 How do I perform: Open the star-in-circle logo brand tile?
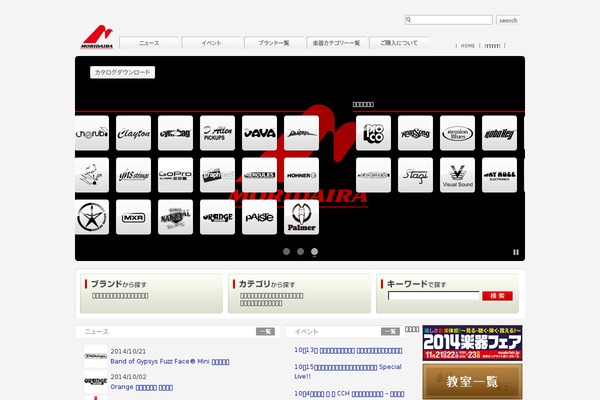click(92, 217)
